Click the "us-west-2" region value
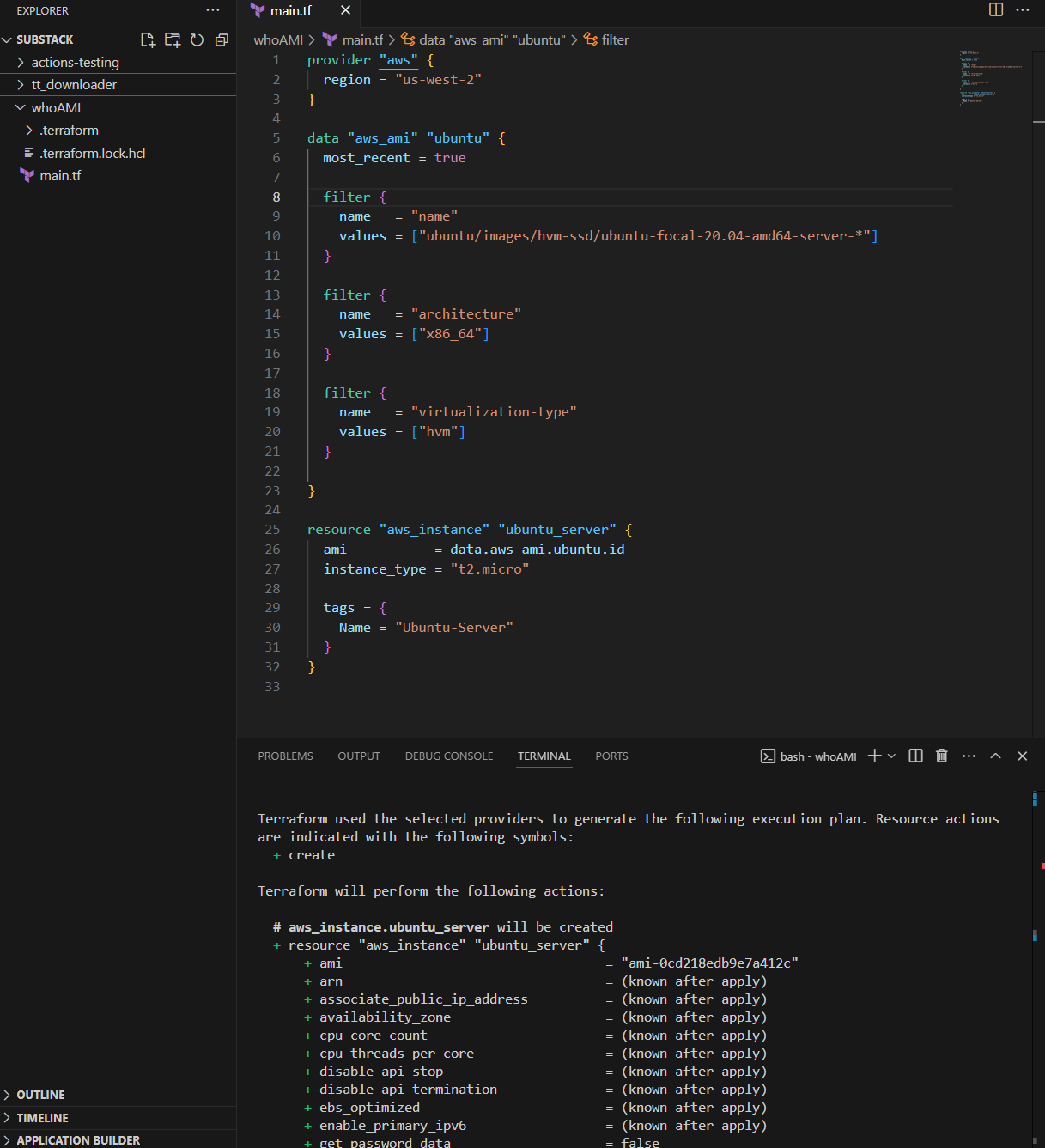This screenshot has height=1148, width=1045. (438, 80)
